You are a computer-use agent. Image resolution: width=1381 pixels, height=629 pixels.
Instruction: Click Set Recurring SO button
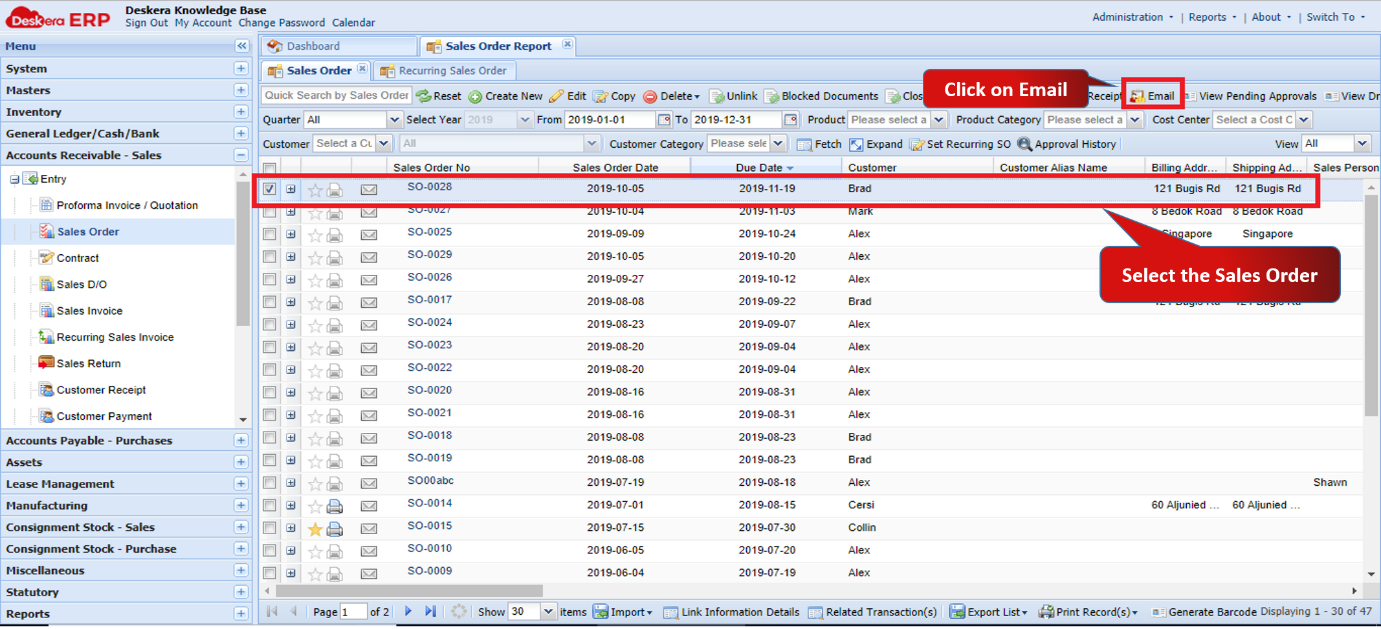click(960, 144)
